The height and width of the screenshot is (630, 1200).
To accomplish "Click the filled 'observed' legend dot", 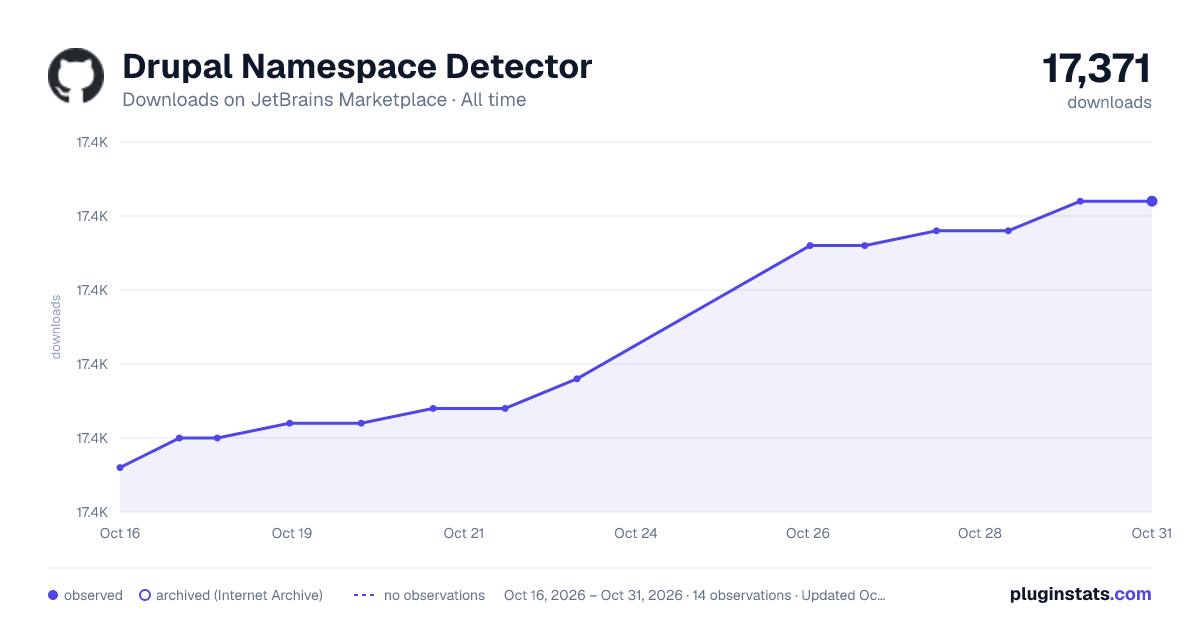I will [53, 595].
